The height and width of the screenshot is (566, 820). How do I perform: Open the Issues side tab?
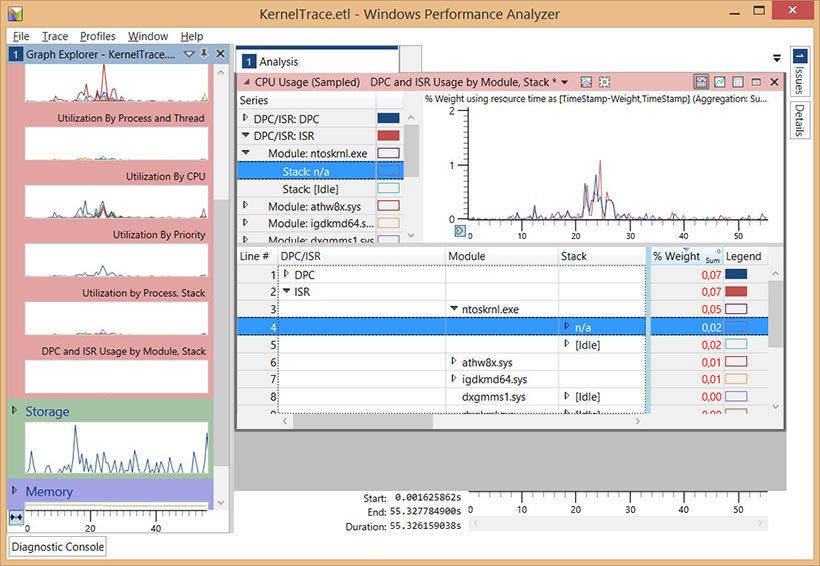point(799,71)
